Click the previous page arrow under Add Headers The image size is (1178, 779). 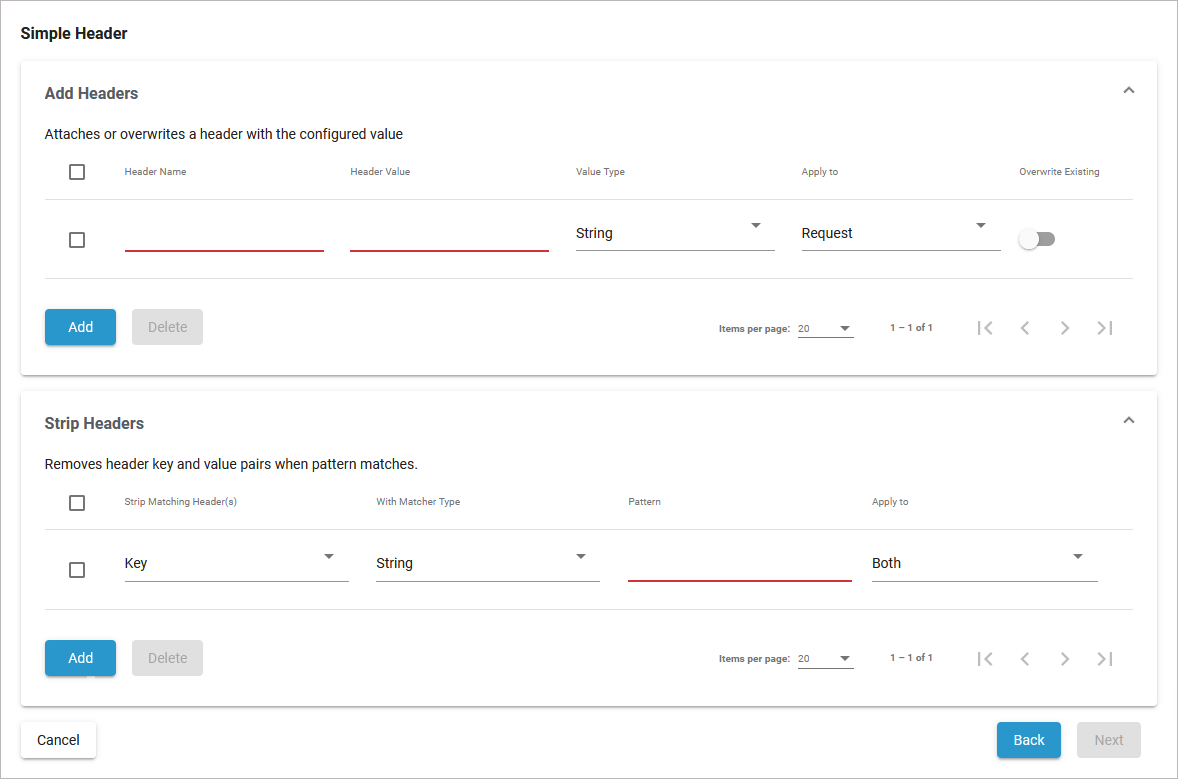pyautogui.click(x=1025, y=327)
